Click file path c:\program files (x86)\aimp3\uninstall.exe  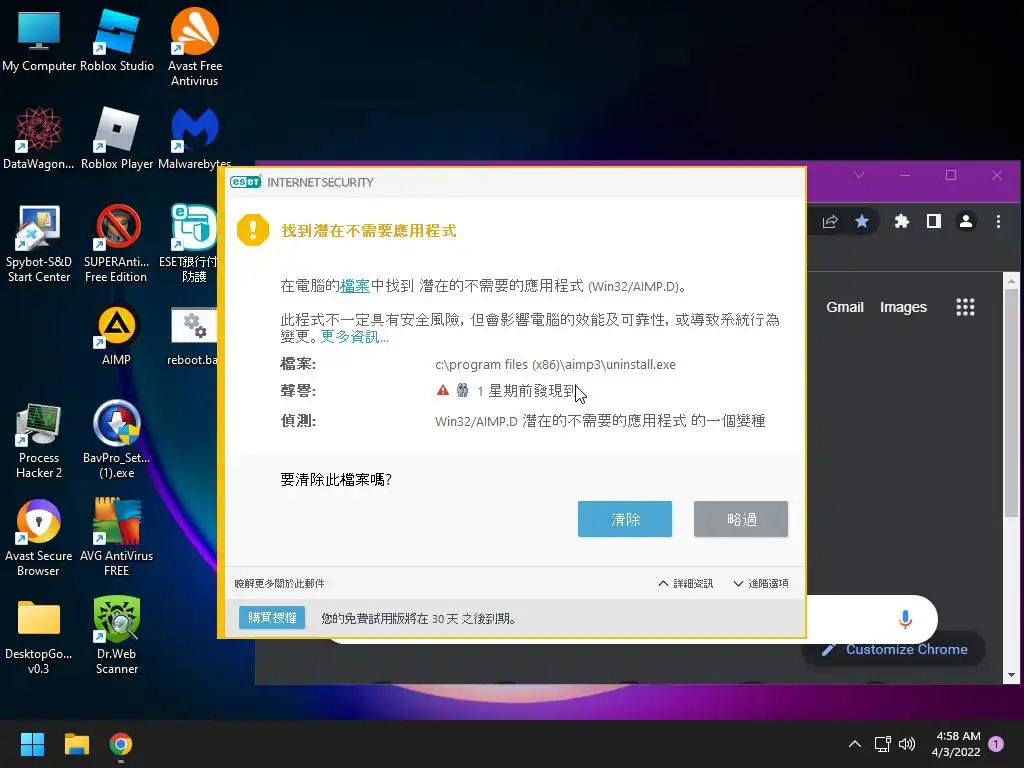pos(555,364)
